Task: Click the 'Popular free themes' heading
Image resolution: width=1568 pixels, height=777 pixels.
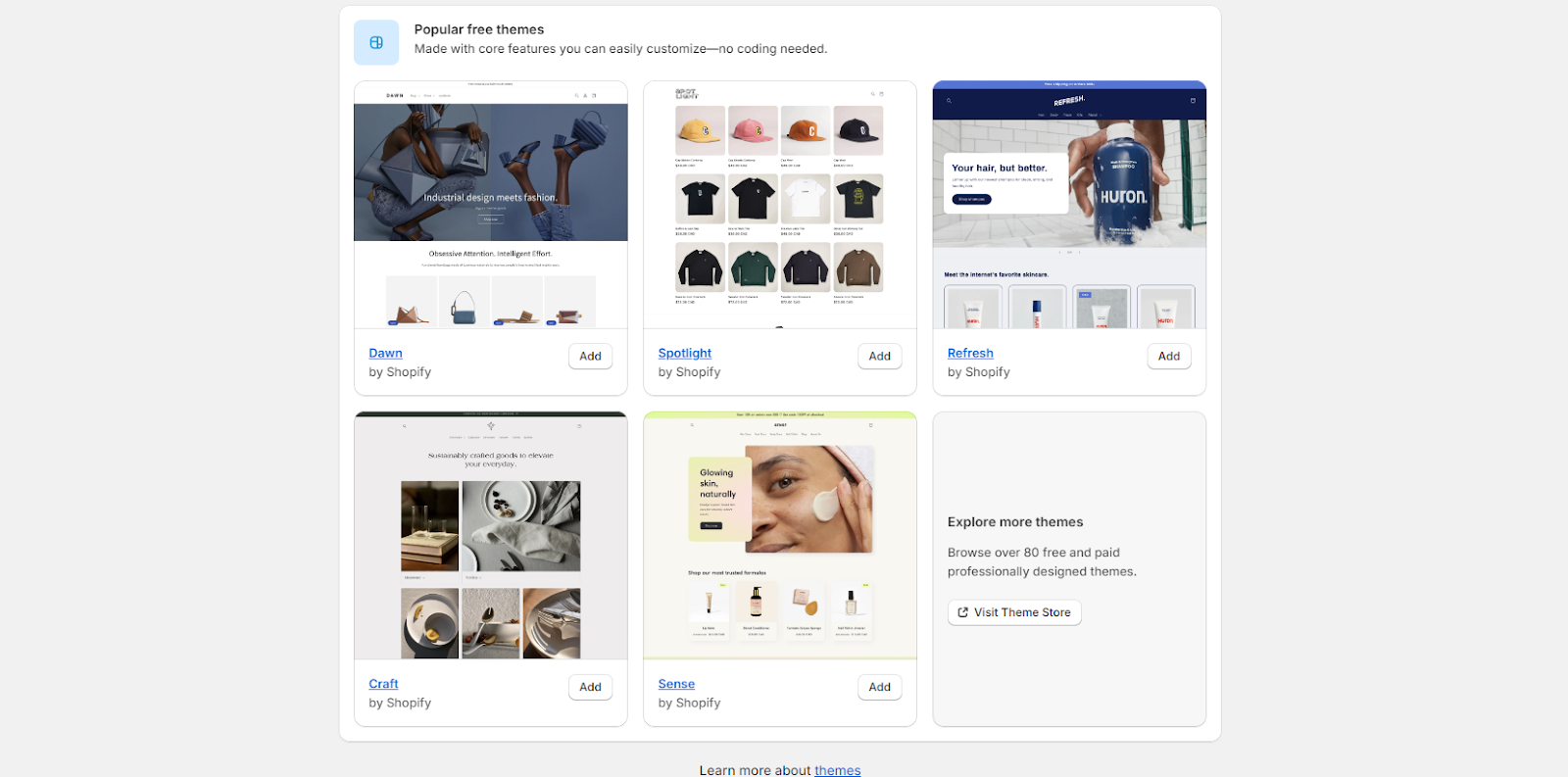Action: 479,29
